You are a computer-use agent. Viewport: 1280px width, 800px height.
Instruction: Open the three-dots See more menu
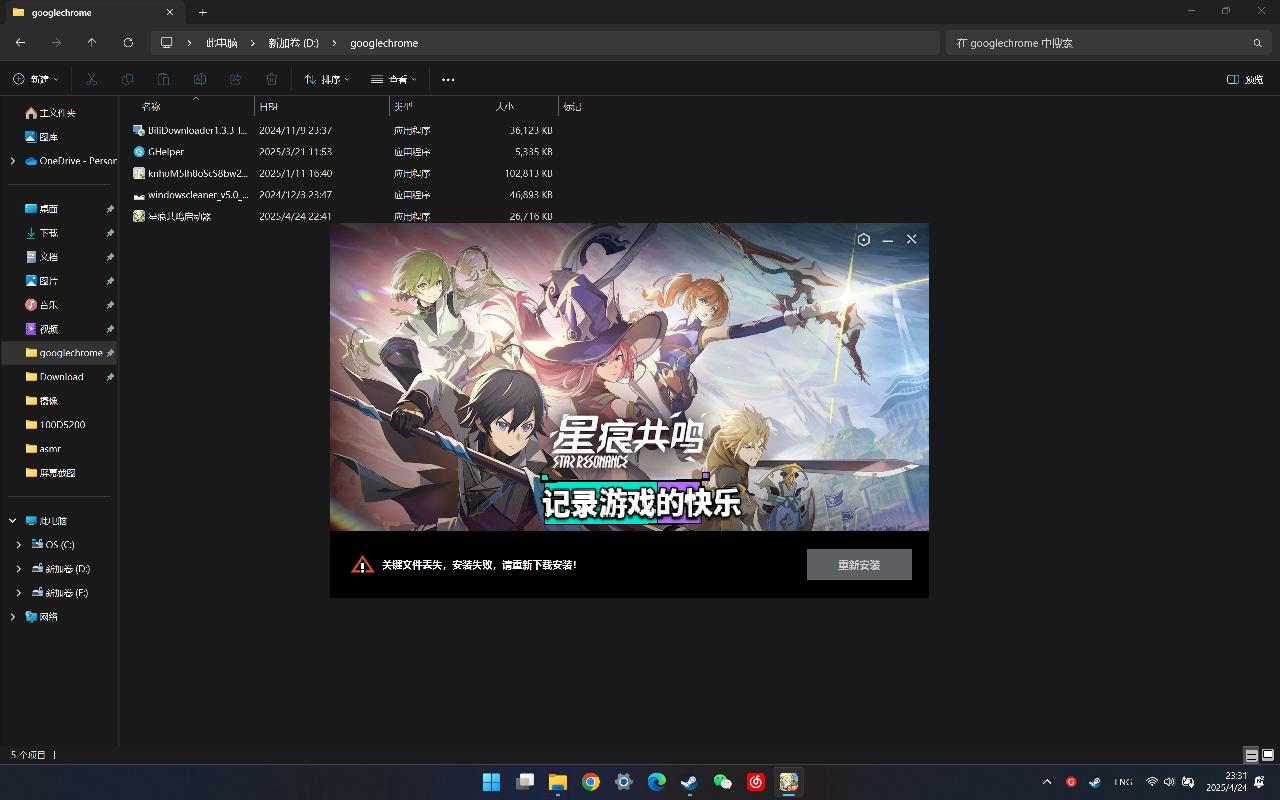point(448,79)
